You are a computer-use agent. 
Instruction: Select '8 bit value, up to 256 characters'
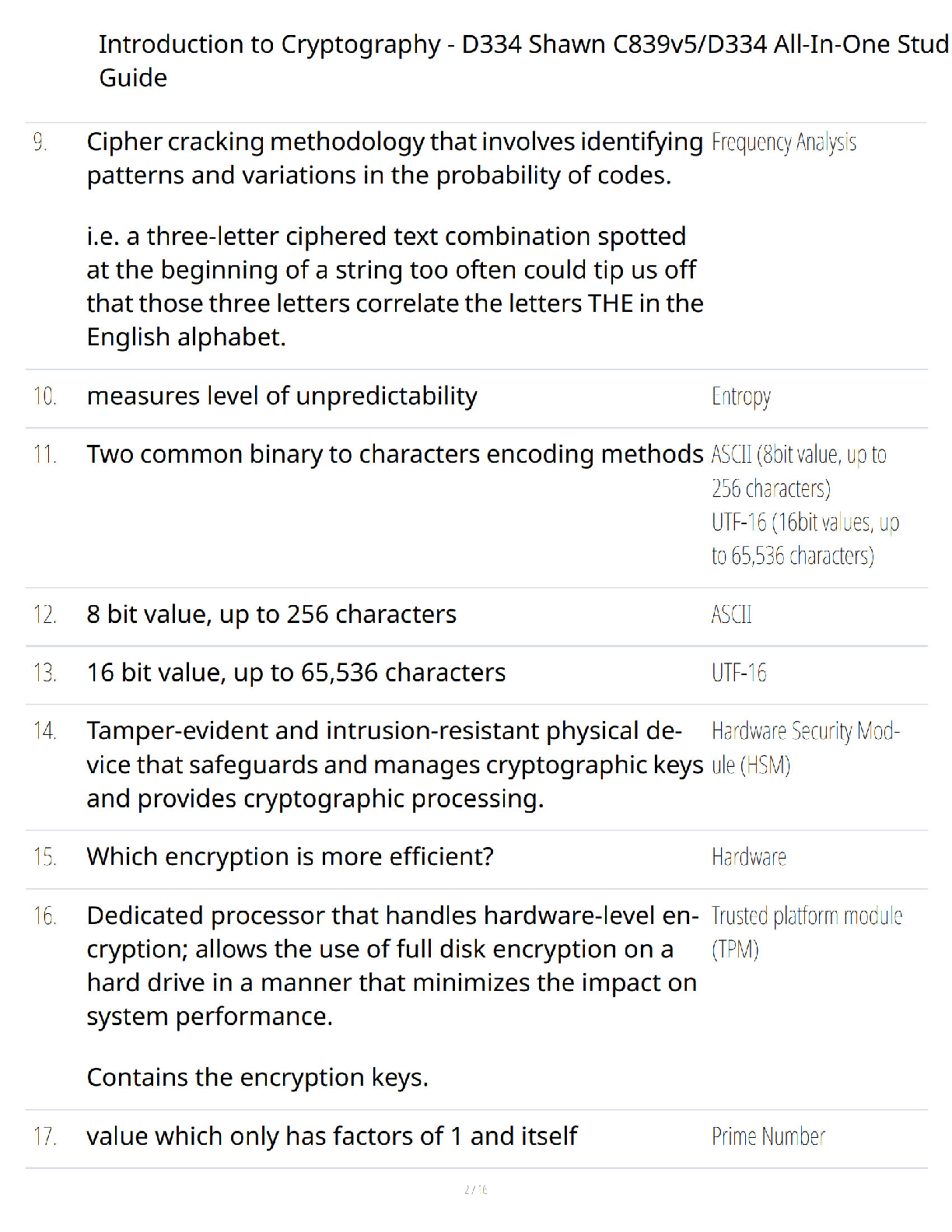click(271, 614)
